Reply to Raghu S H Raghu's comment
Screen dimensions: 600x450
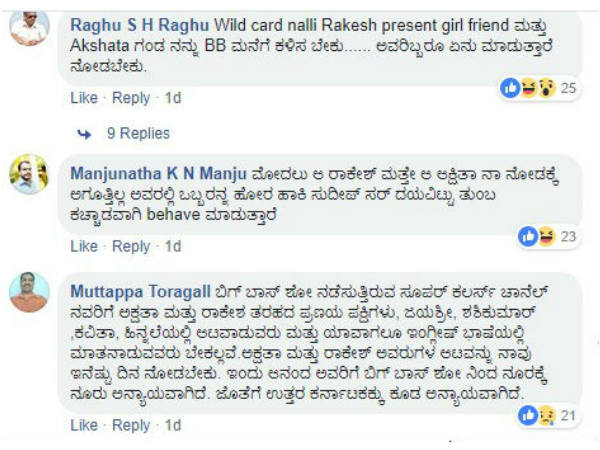(131, 98)
